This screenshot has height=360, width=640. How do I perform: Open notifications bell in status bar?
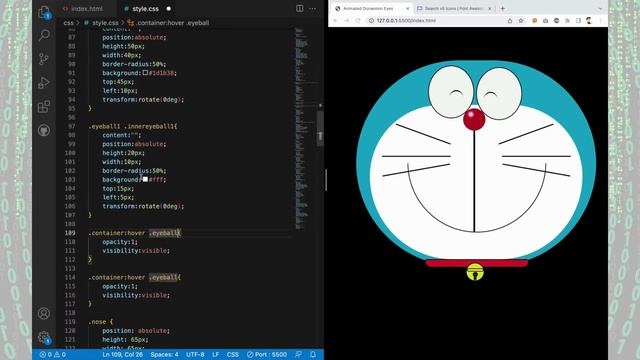pos(313,354)
